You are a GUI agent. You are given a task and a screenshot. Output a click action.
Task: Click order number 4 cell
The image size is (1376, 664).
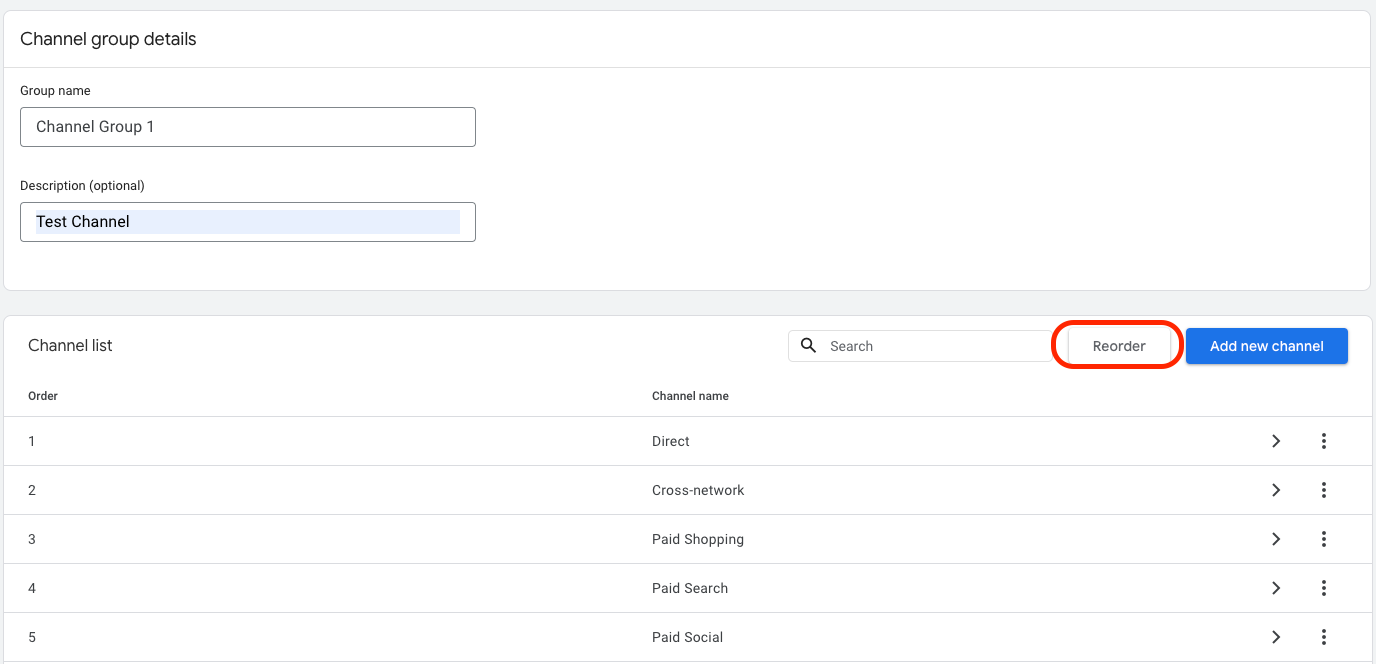(32, 588)
